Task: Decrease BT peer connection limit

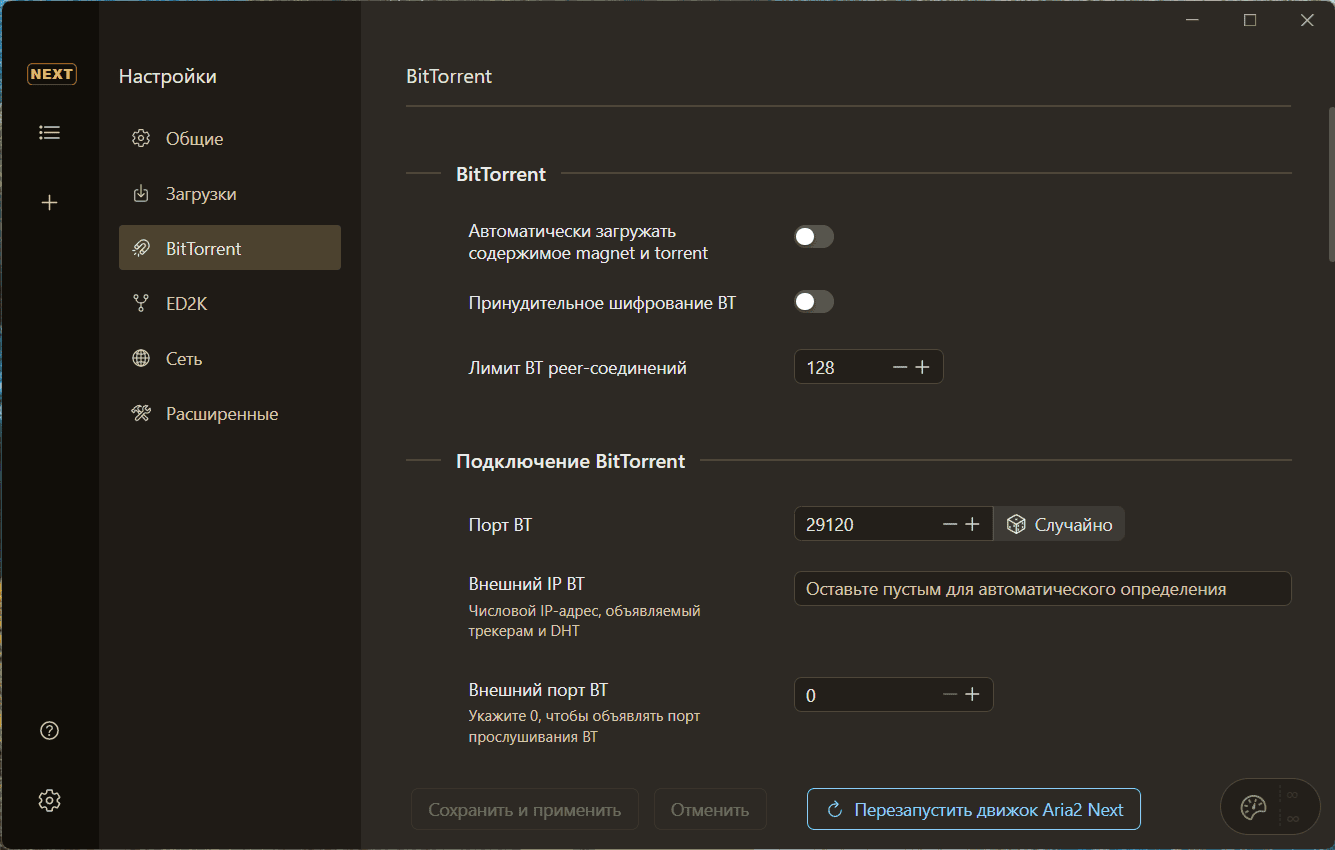Action: point(900,368)
